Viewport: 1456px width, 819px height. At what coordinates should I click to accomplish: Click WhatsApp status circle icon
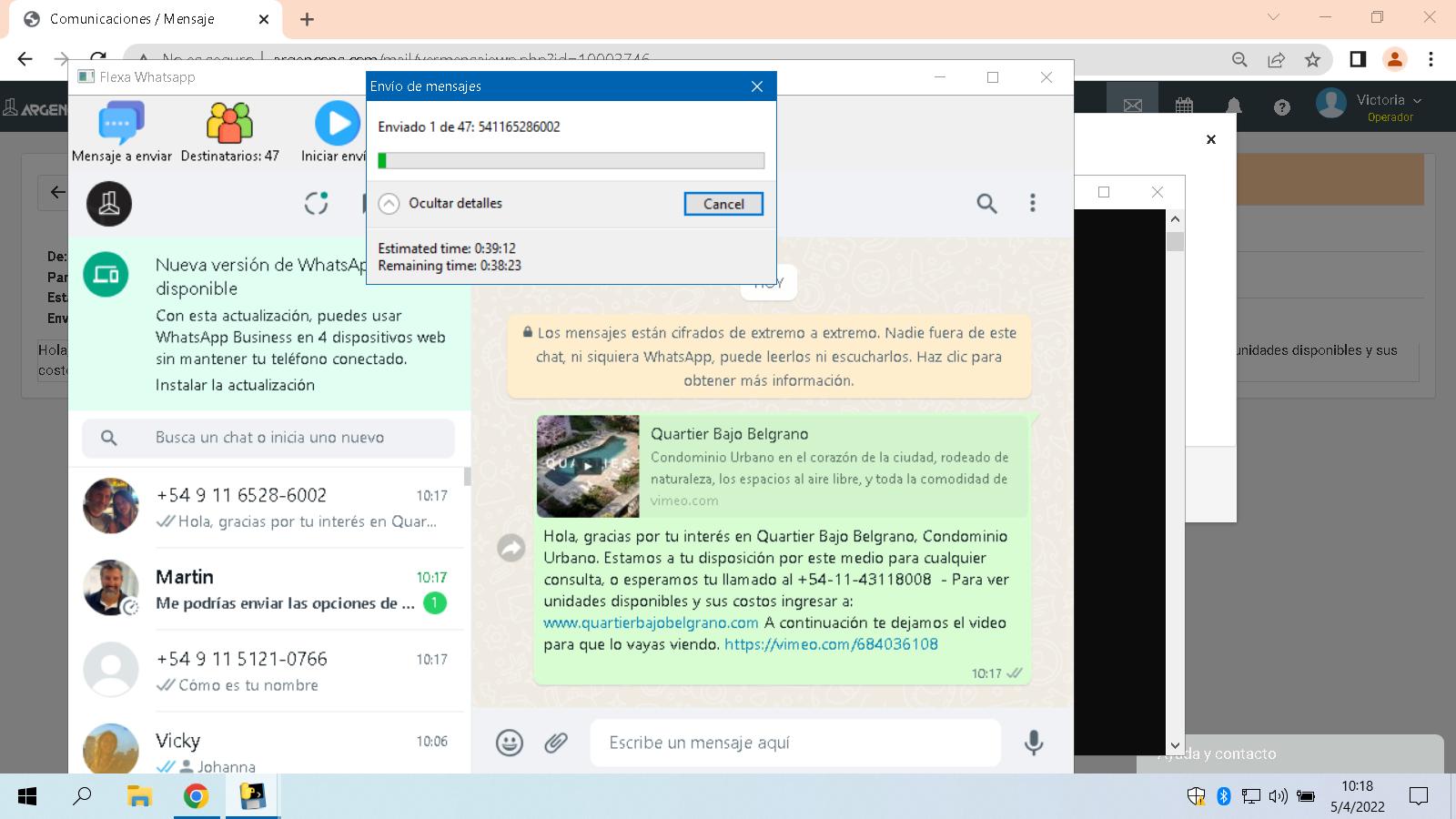[316, 203]
